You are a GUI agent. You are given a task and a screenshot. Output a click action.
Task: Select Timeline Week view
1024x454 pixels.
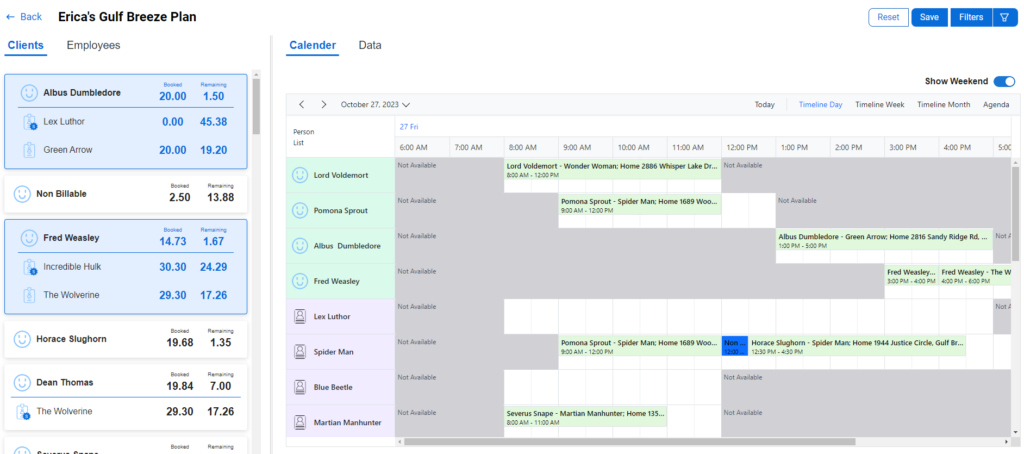coord(880,105)
